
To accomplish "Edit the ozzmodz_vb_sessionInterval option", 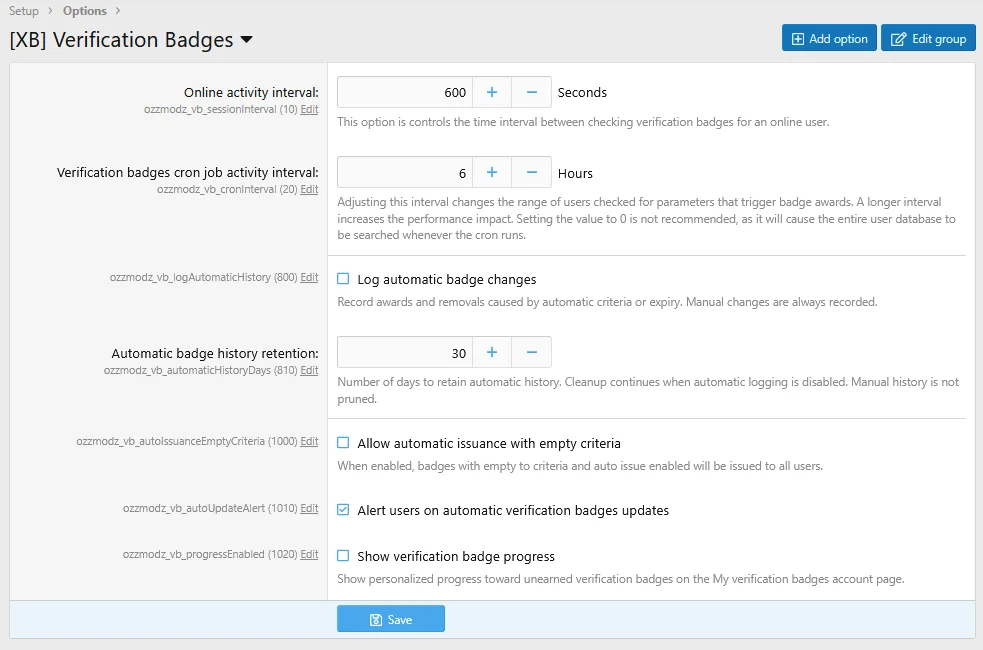I will coord(309,109).
